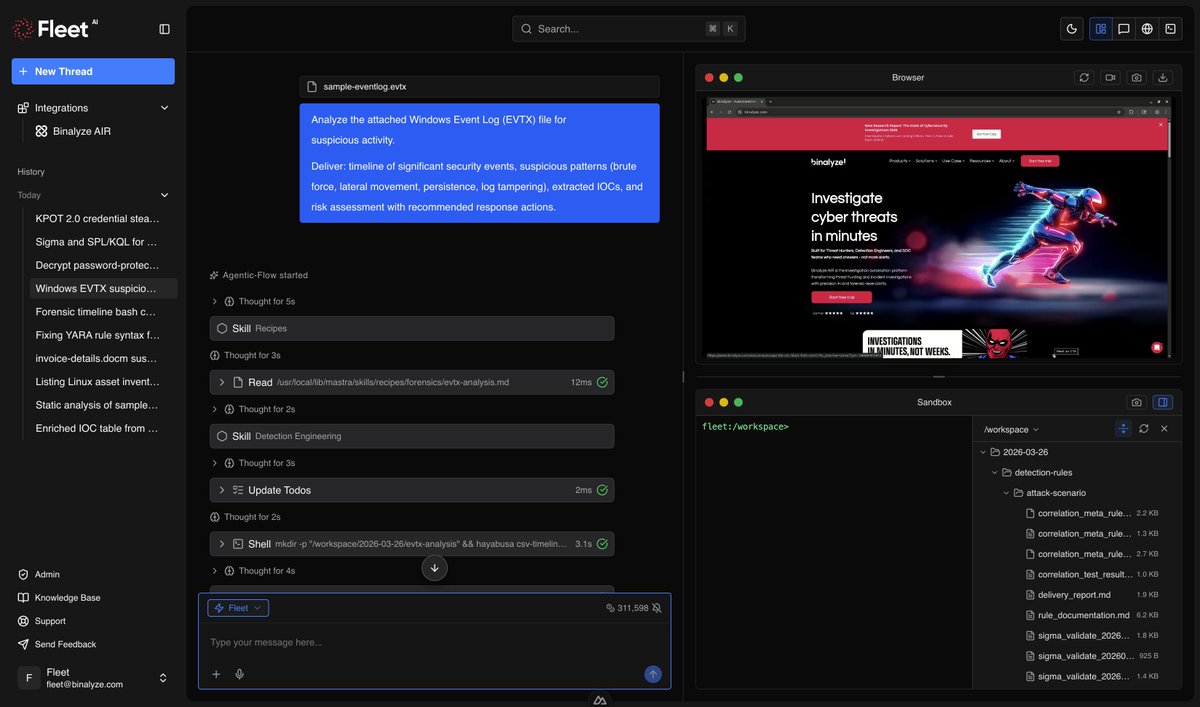Refresh the workspace file tree
The image size is (1200, 707).
[1144, 428]
